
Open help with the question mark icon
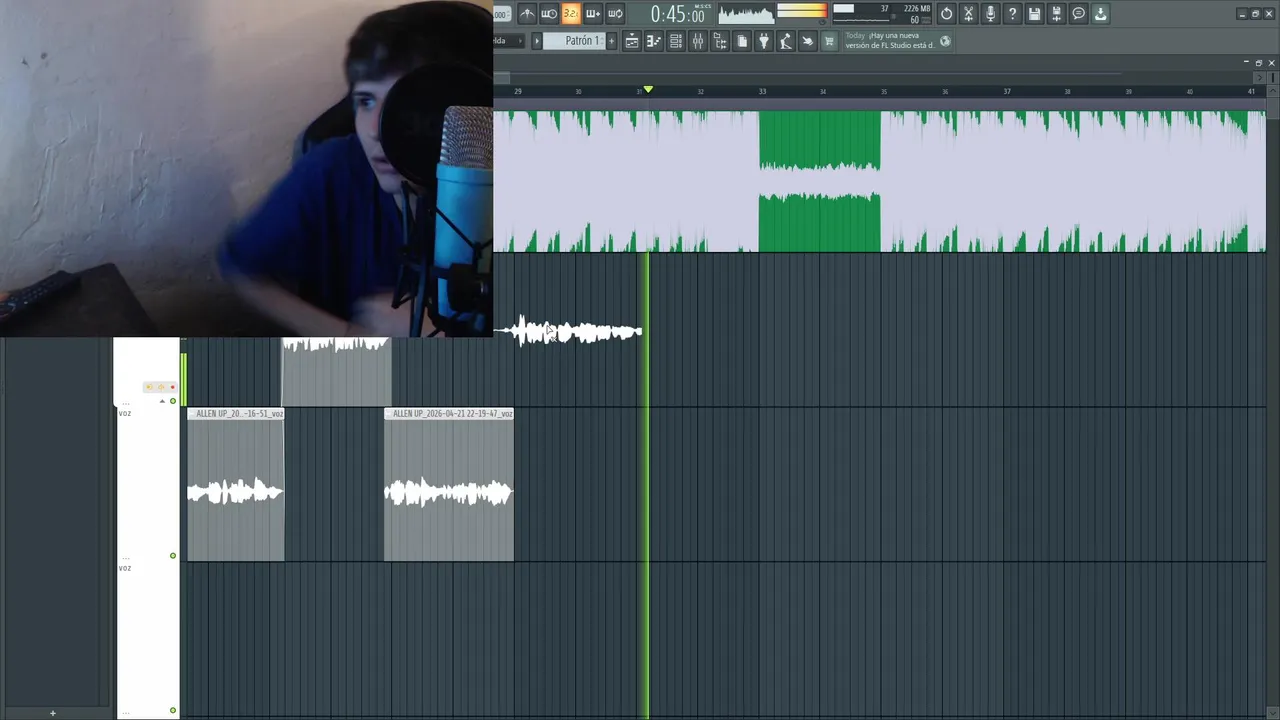[1012, 14]
